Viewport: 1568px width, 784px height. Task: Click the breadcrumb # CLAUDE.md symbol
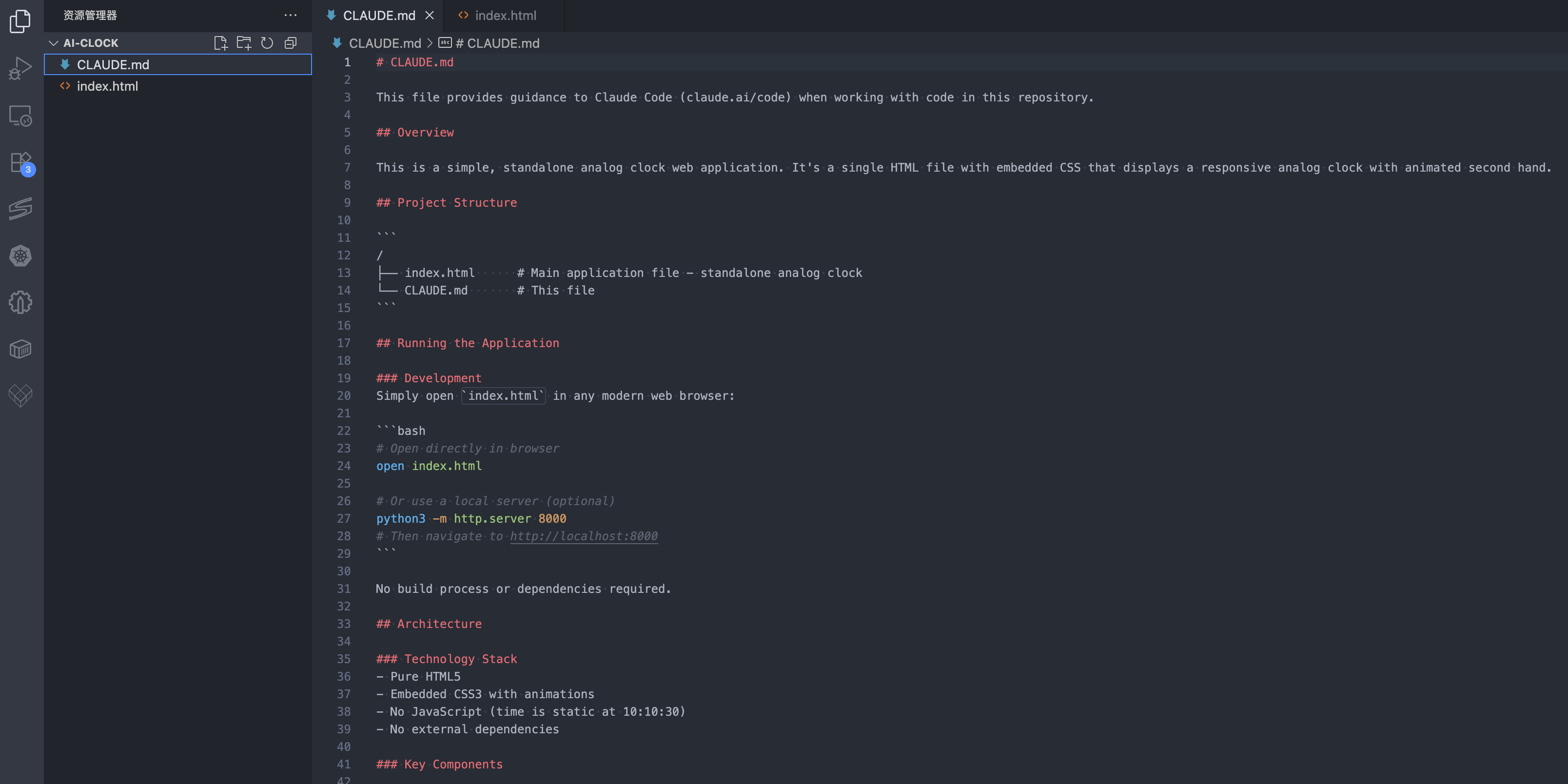point(502,43)
